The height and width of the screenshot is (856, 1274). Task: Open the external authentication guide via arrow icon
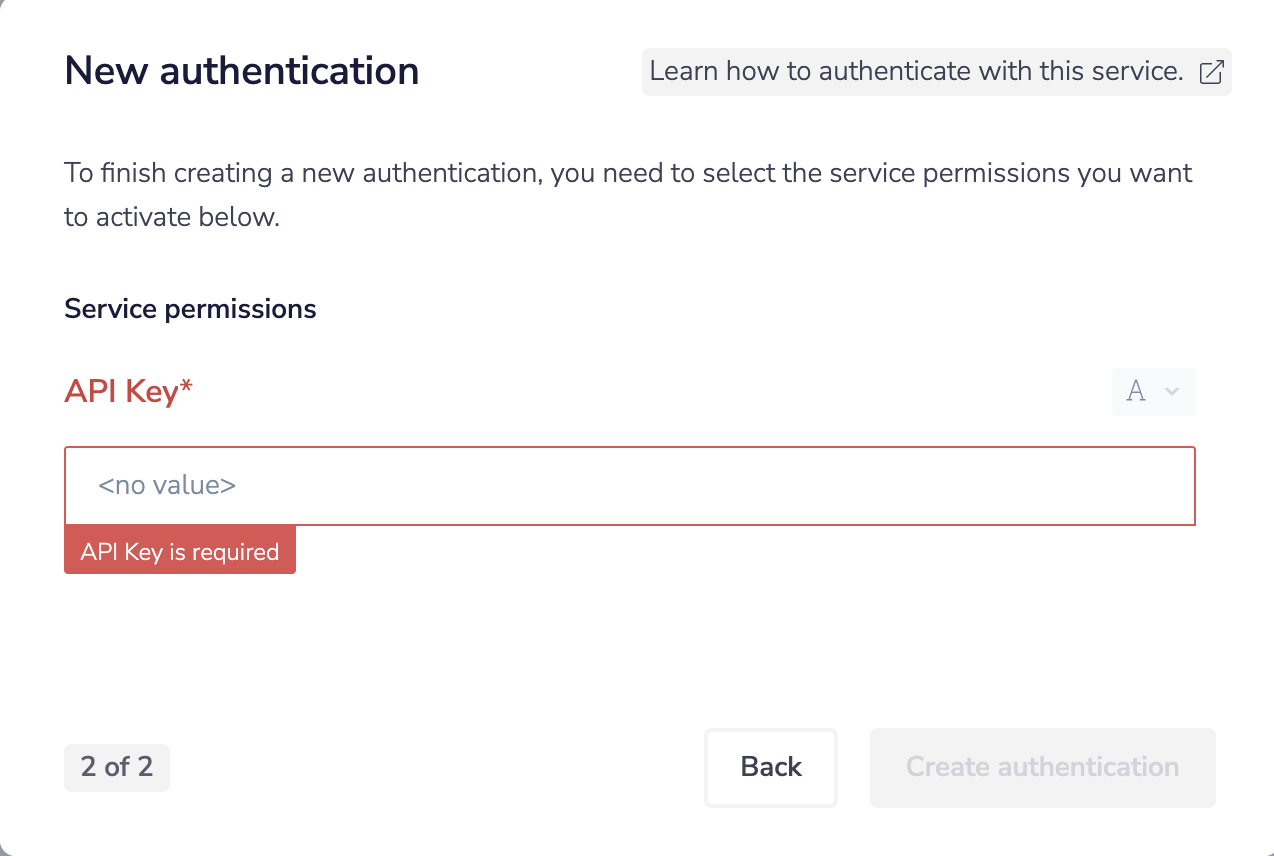1211,71
